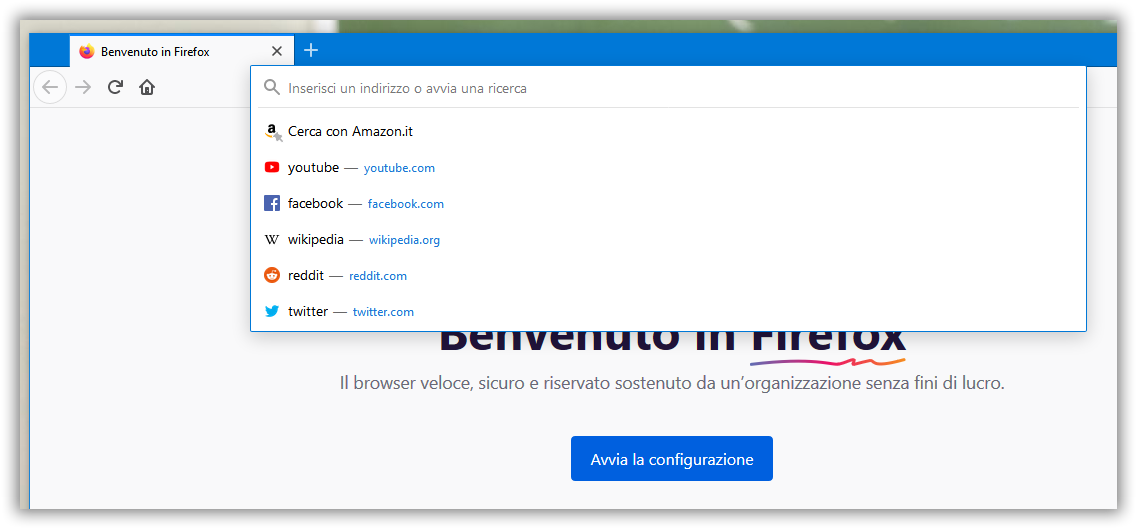Click the Reddit favicon
The height and width of the screenshot is (529, 1137).
[x=272, y=275]
